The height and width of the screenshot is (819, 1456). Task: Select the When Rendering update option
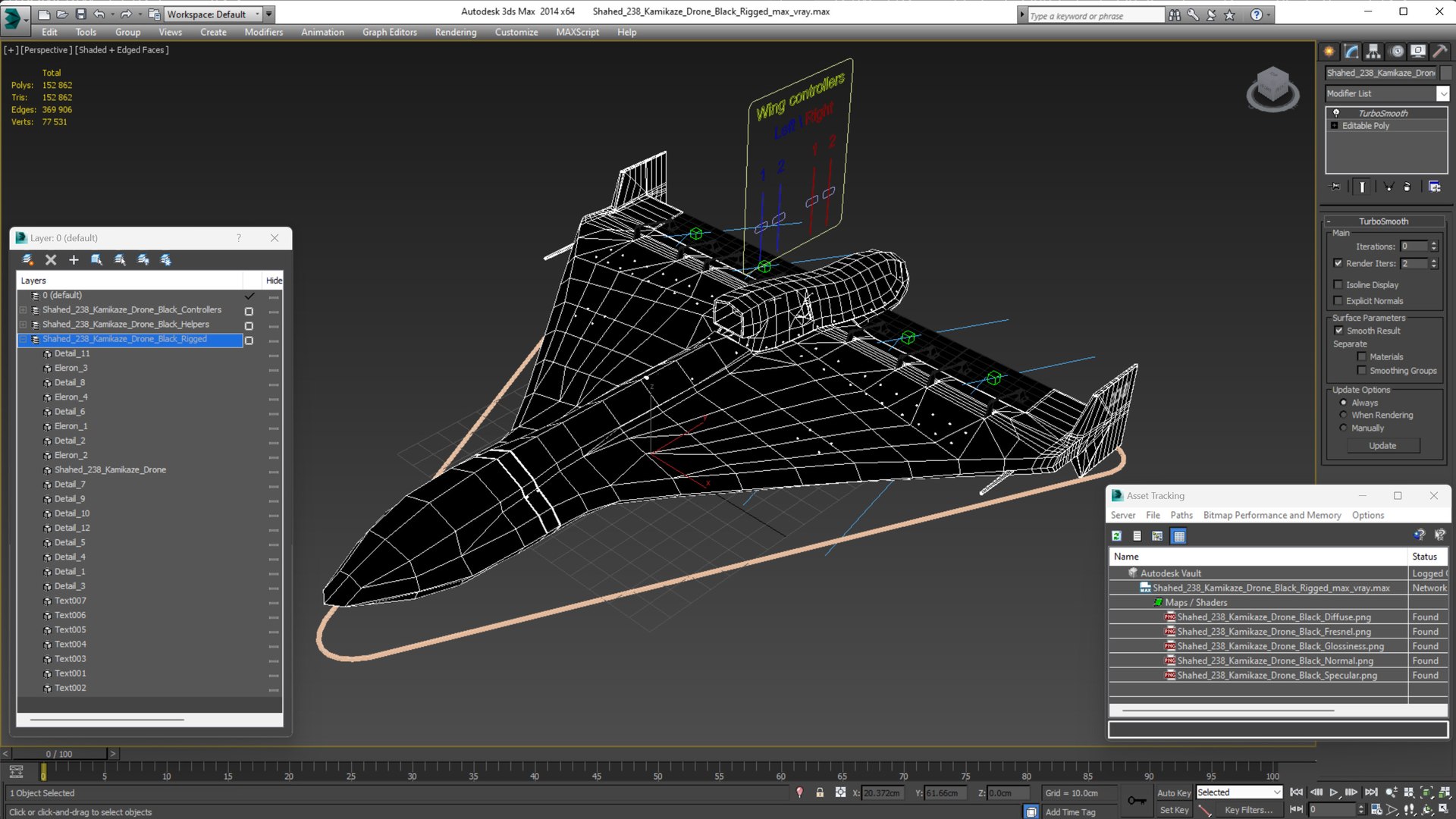click(1344, 415)
